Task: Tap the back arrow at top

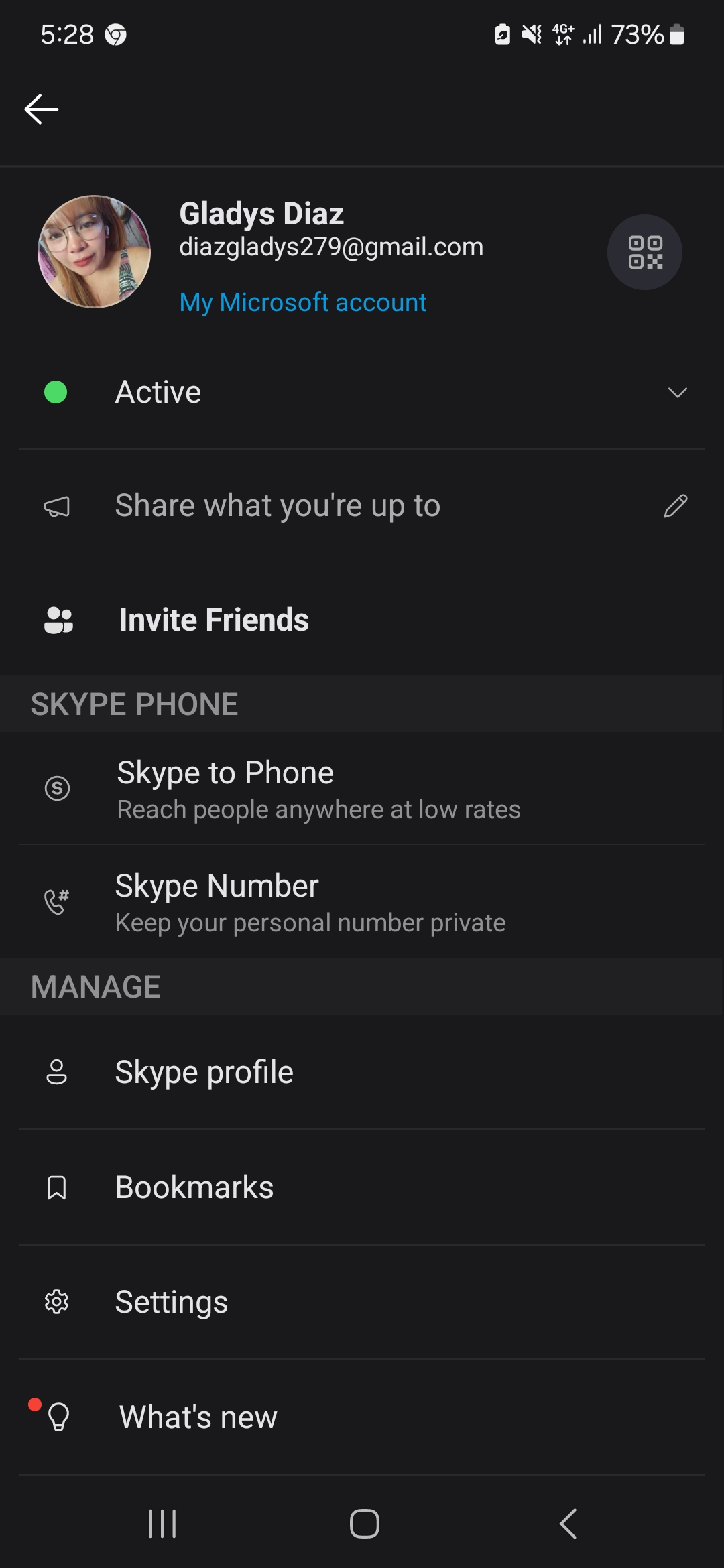Action: pos(42,109)
